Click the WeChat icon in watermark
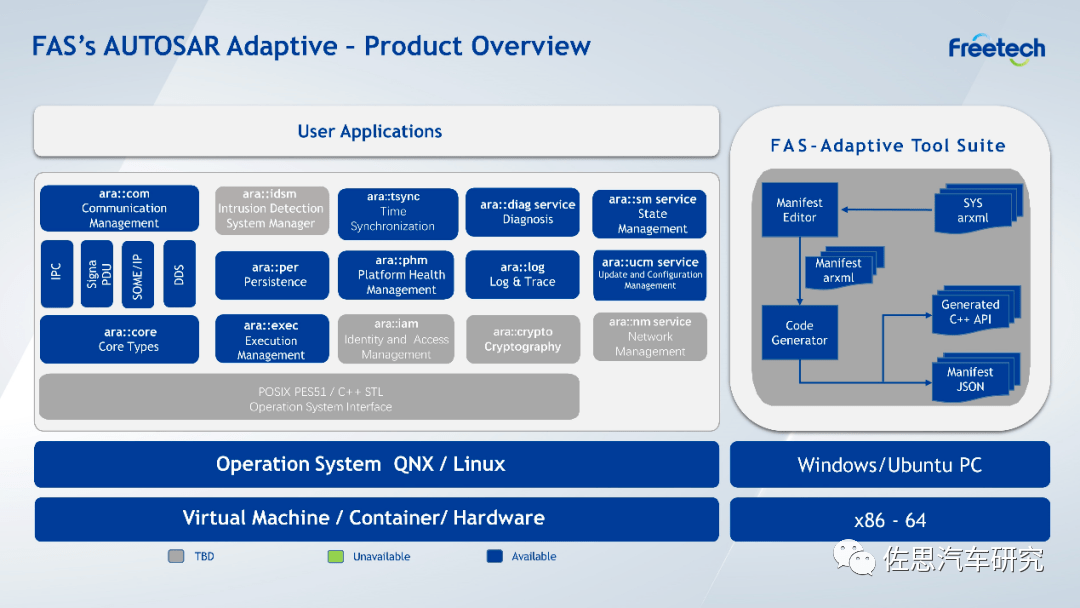This screenshot has height=608, width=1080. (857, 556)
